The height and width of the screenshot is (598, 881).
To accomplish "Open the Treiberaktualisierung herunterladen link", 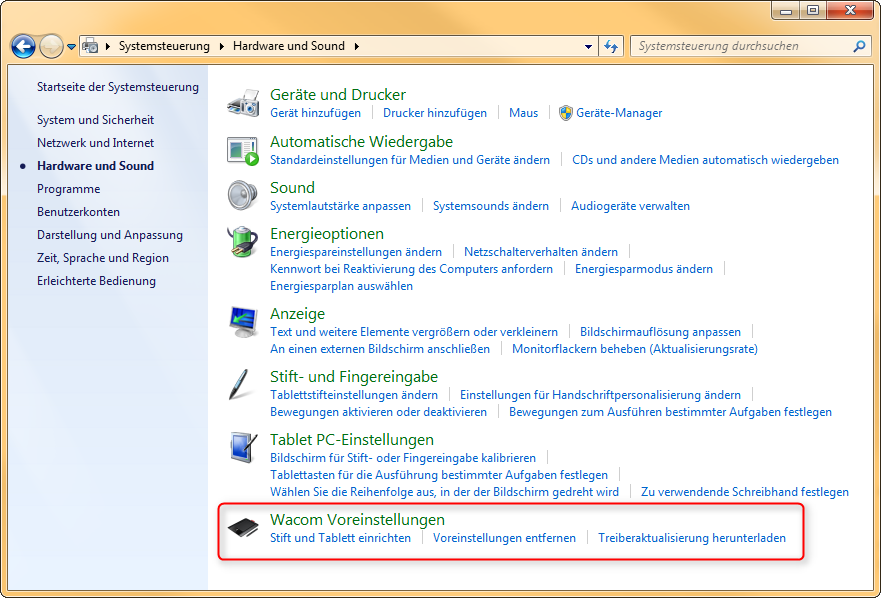I will click(x=692, y=538).
